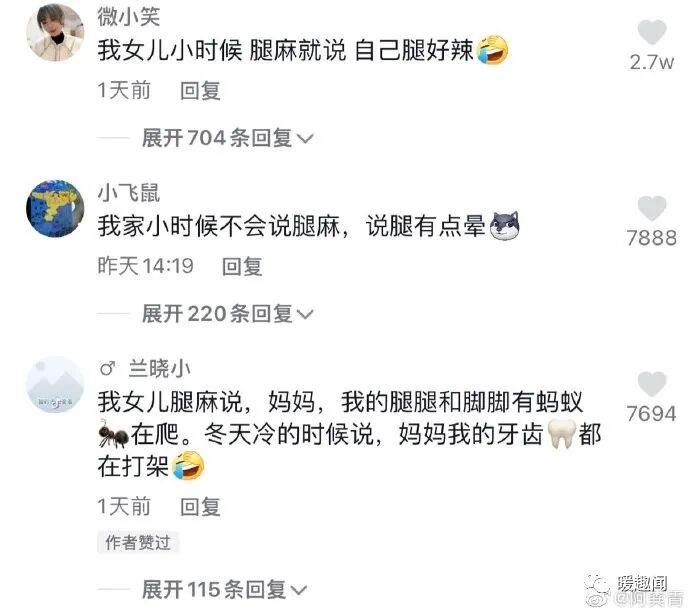Open the username 微小笑
This screenshot has width=690, height=614.
[x=128, y=17]
